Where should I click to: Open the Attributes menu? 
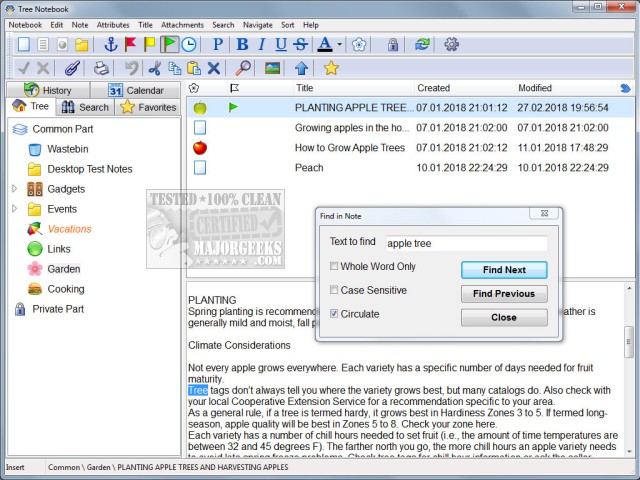click(x=113, y=25)
